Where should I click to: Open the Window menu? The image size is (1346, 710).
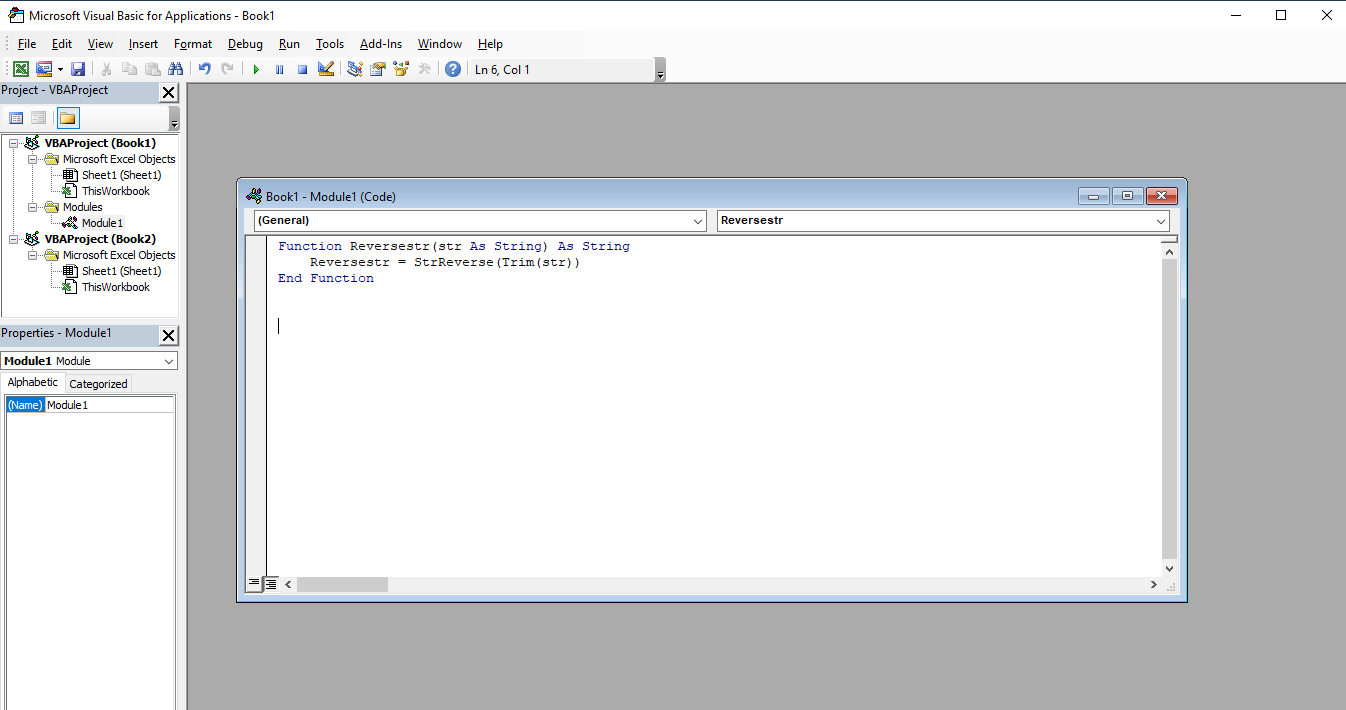[x=440, y=44]
